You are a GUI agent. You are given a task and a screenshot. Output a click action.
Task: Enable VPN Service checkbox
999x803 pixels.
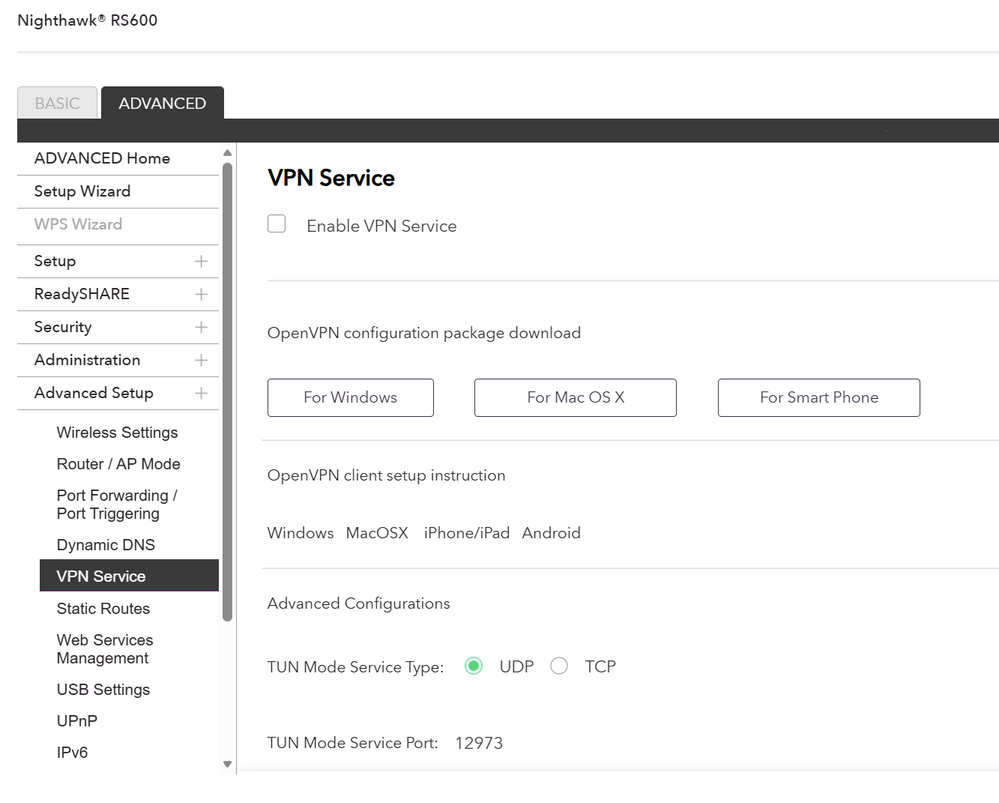coord(277,225)
